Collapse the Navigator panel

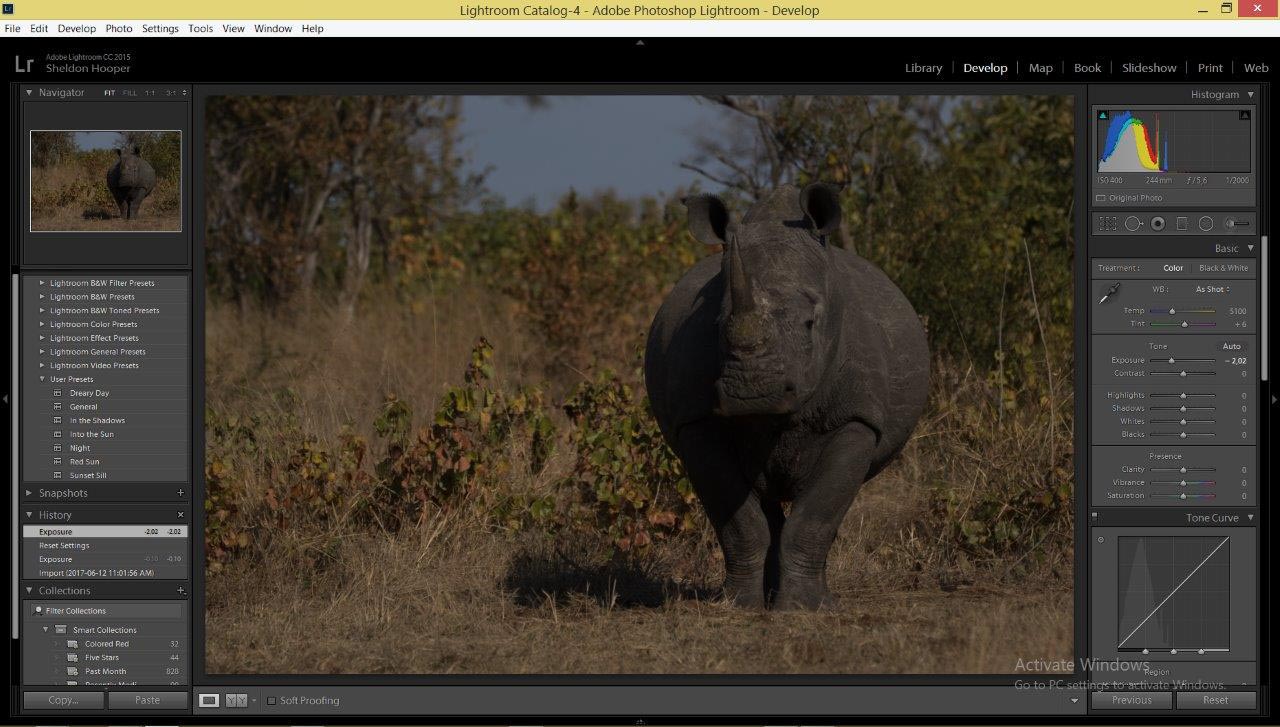(x=29, y=92)
